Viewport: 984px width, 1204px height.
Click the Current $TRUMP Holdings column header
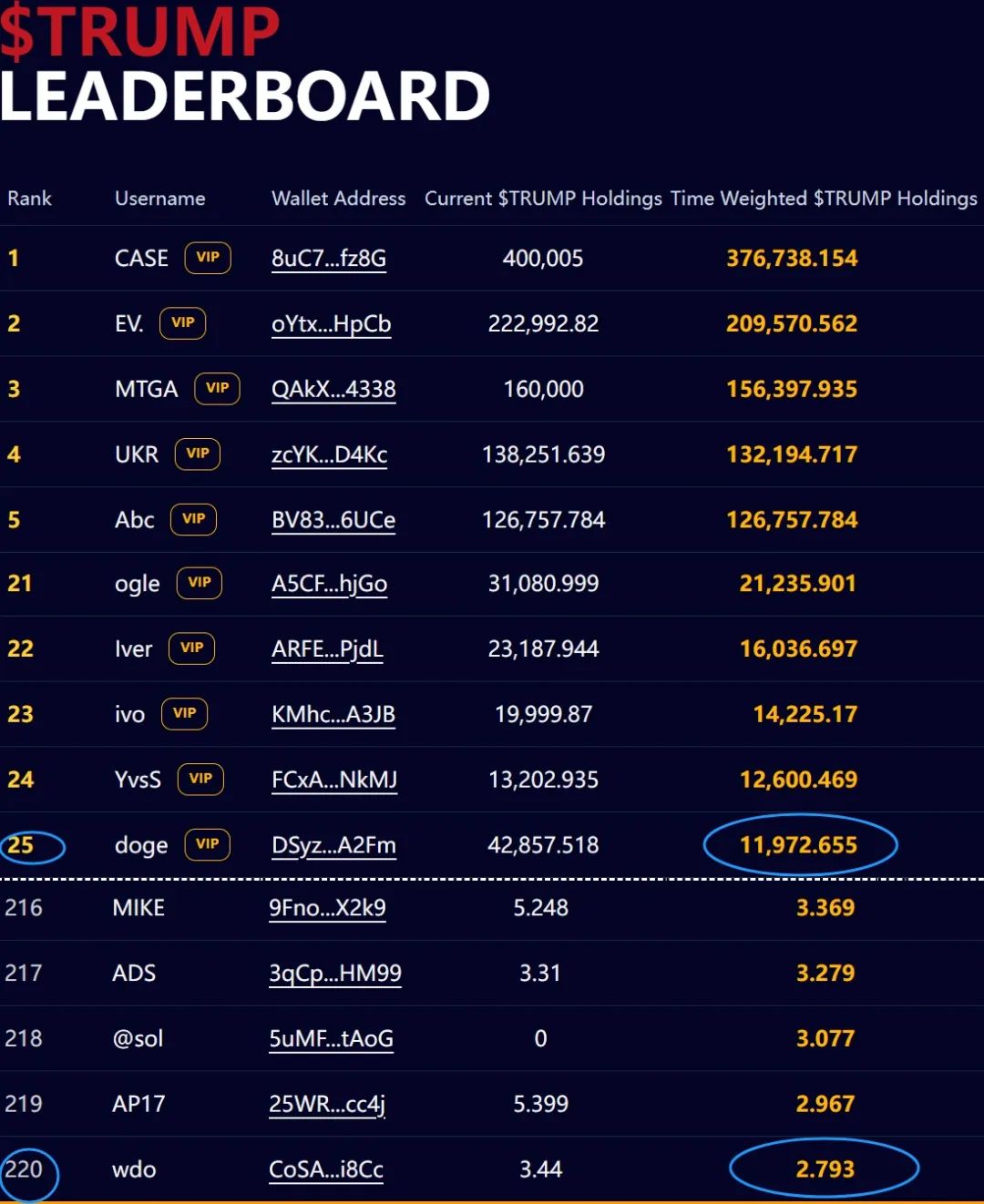coord(543,199)
